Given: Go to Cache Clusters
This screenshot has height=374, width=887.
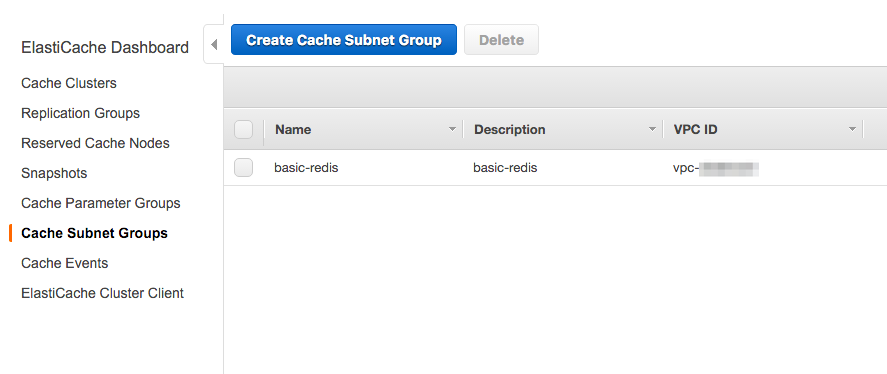Looking at the screenshot, I should click(x=69, y=83).
